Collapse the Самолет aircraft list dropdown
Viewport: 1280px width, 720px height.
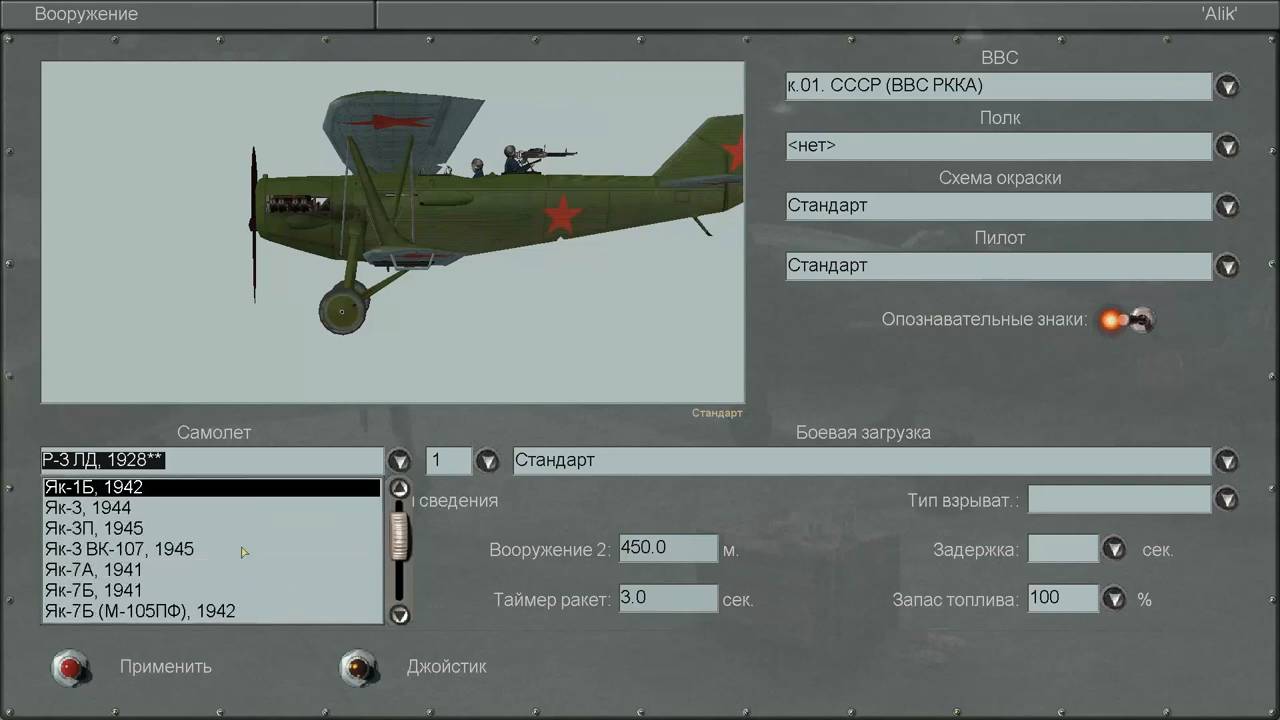point(399,461)
